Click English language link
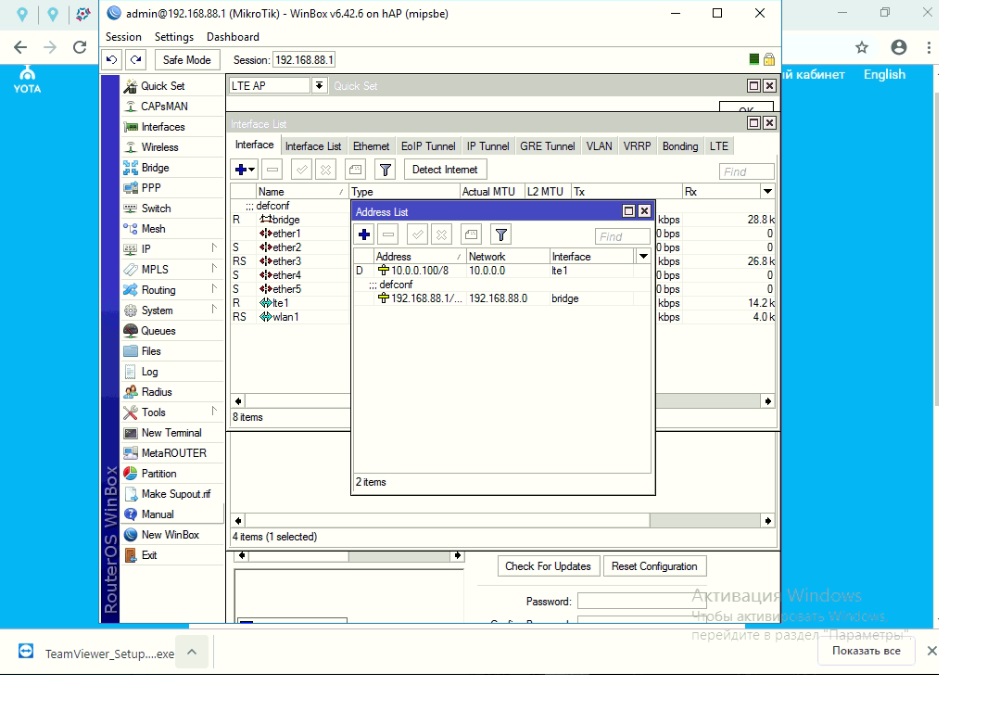Viewport: 1000px width, 701px height. click(884, 74)
